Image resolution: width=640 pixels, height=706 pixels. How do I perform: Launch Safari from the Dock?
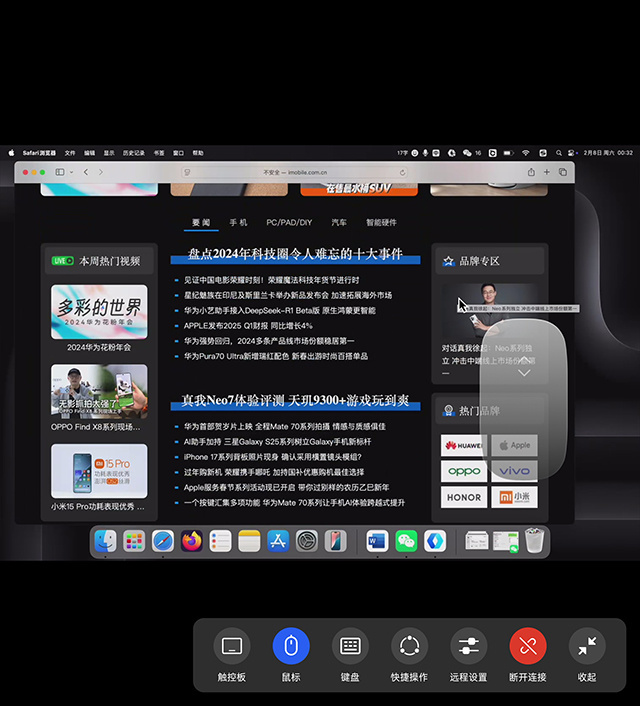pos(163,541)
